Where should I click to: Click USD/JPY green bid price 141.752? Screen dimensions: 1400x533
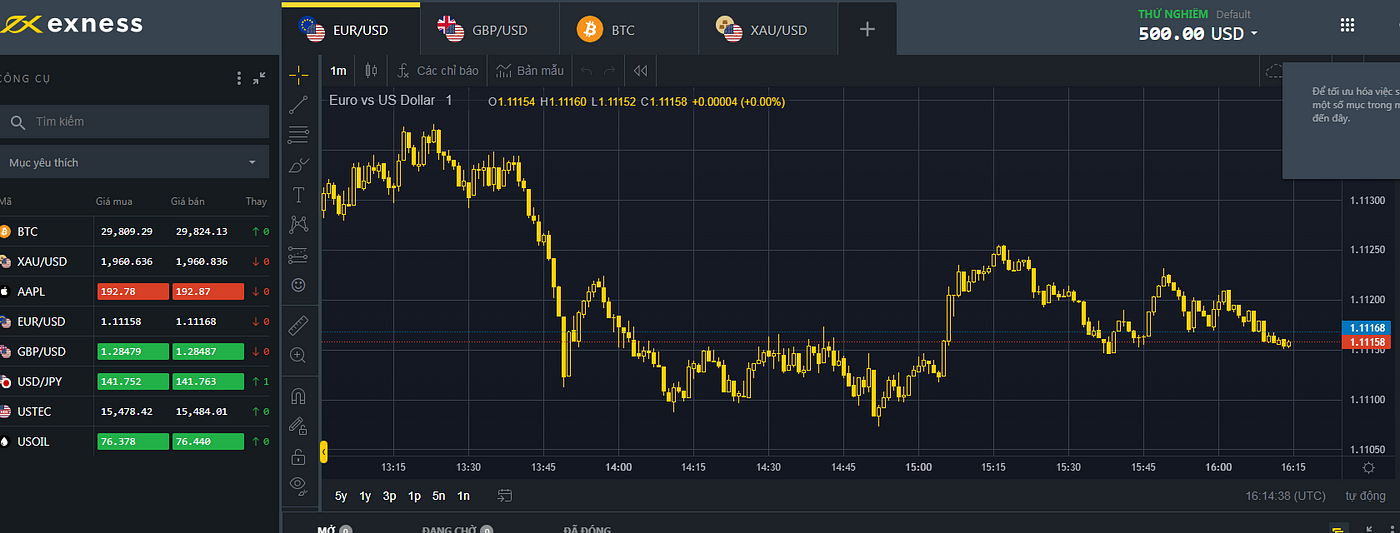click(133, 381)
